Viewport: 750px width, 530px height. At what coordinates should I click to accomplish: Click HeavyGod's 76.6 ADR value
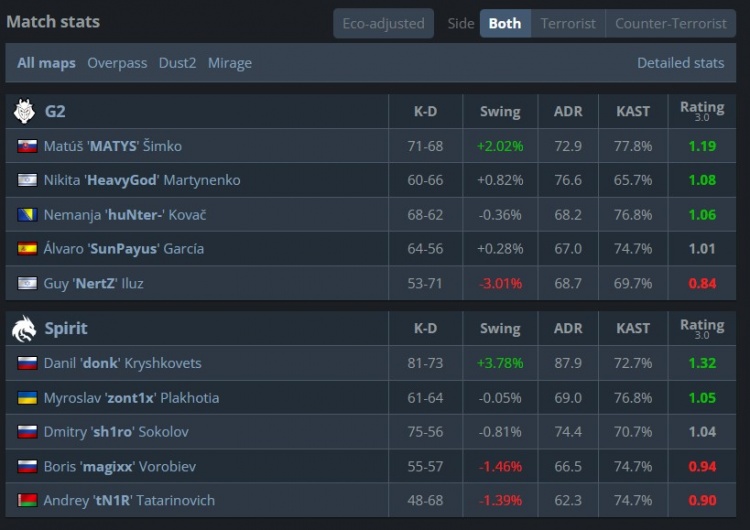[x=568, y=180]
